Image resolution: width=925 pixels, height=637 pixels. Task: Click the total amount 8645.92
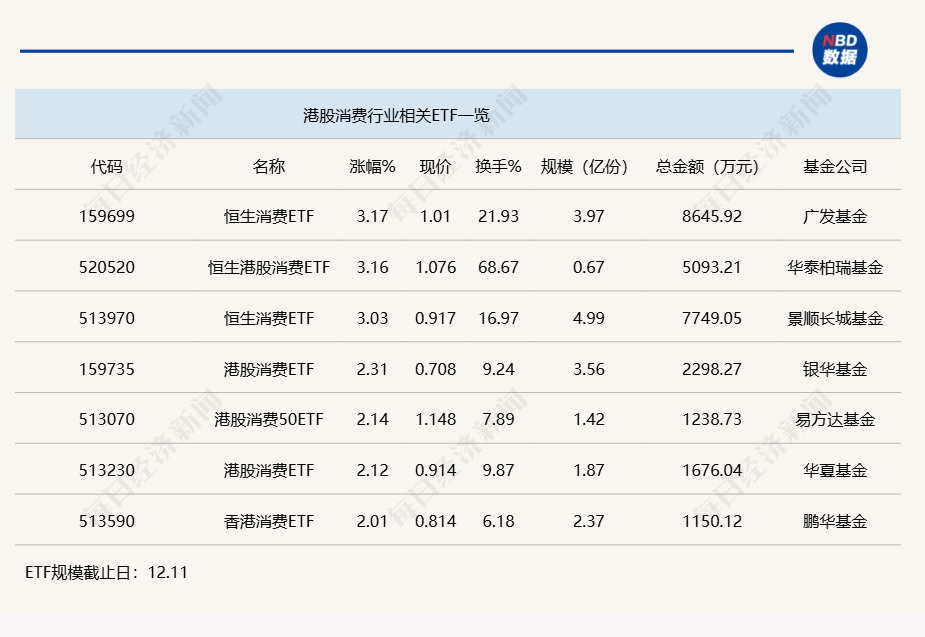coord(712,216)
